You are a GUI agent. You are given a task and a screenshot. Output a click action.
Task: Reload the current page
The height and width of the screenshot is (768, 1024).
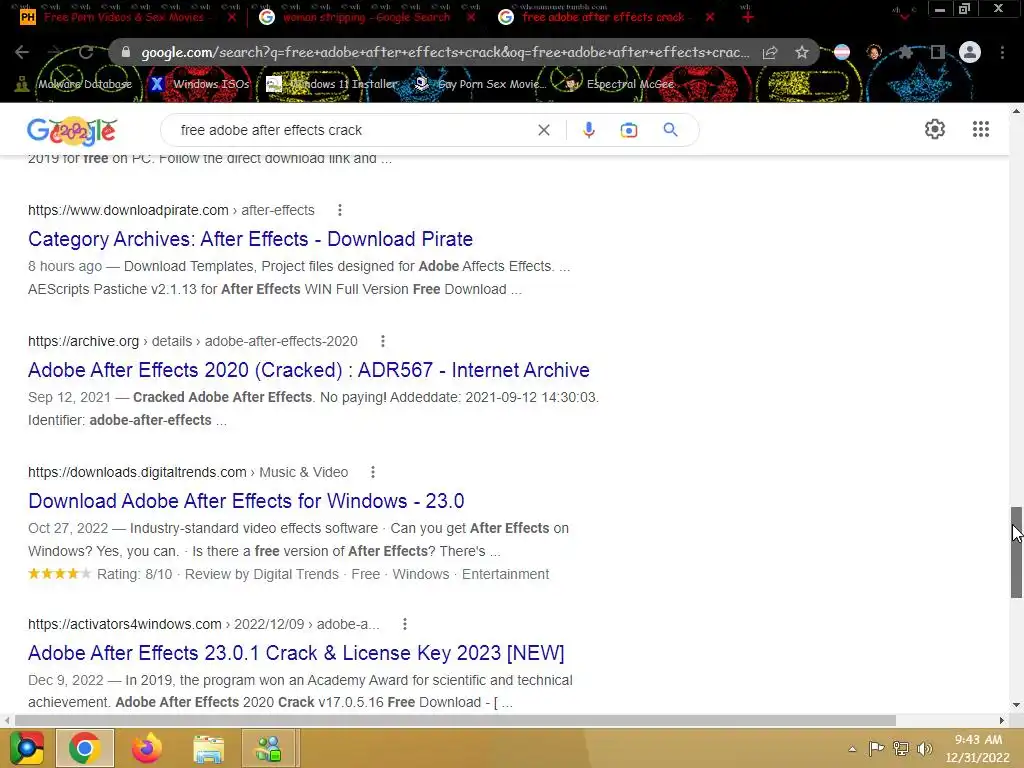(86, 52)
